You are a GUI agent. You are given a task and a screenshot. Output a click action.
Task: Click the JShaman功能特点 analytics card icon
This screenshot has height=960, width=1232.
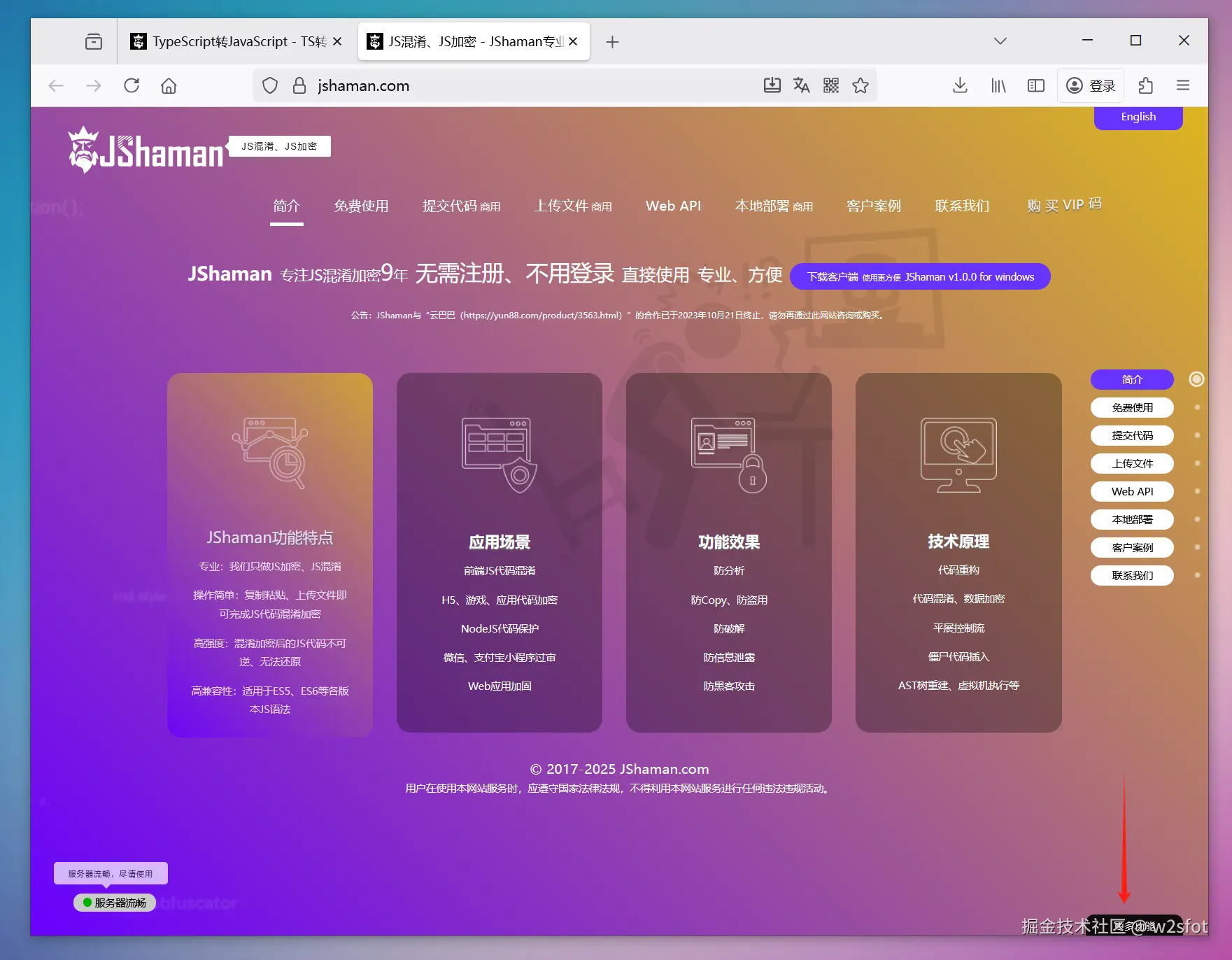270,453
